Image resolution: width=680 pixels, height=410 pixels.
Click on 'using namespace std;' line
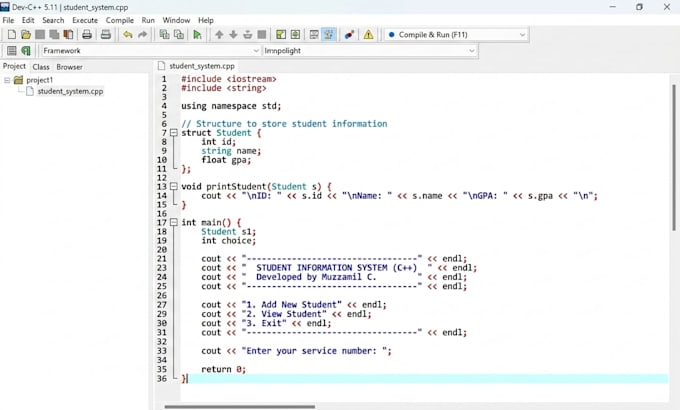coord(231,106)
